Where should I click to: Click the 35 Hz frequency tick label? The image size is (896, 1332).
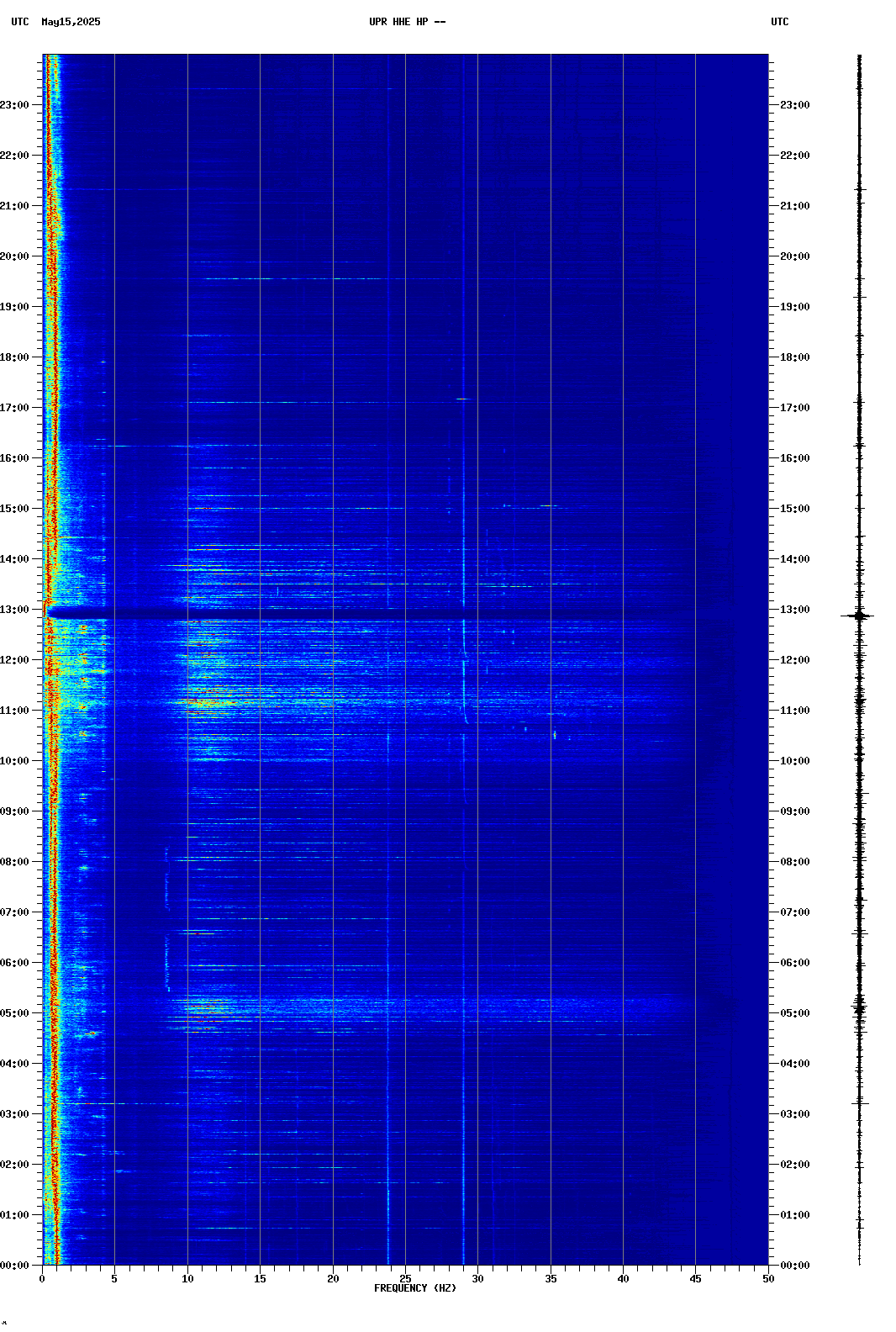tap(551, 1279)
